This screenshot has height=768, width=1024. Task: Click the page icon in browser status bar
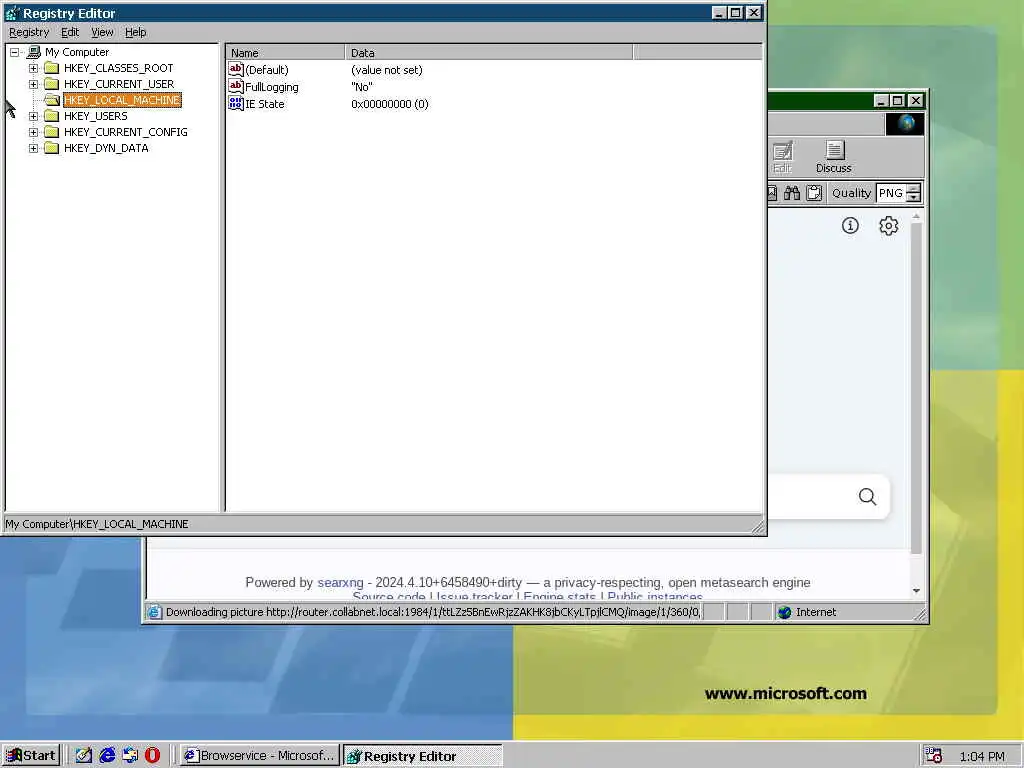click(154, 612)
